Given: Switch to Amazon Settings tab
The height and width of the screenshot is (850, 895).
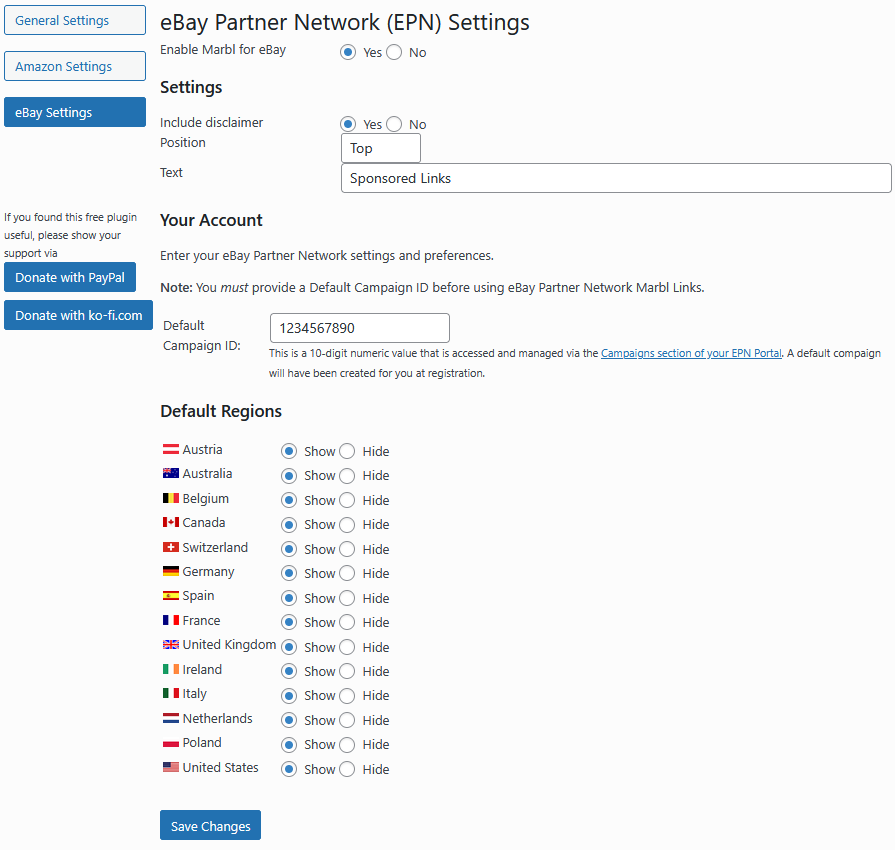Looking at the screenshot, I should tap(75, 67).
